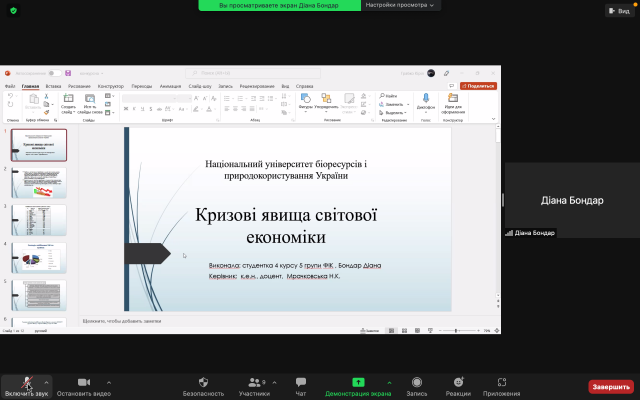Screen dimensions: 640x400
Task: Switch to the Вставка ribbon tab
Action: 53,86
